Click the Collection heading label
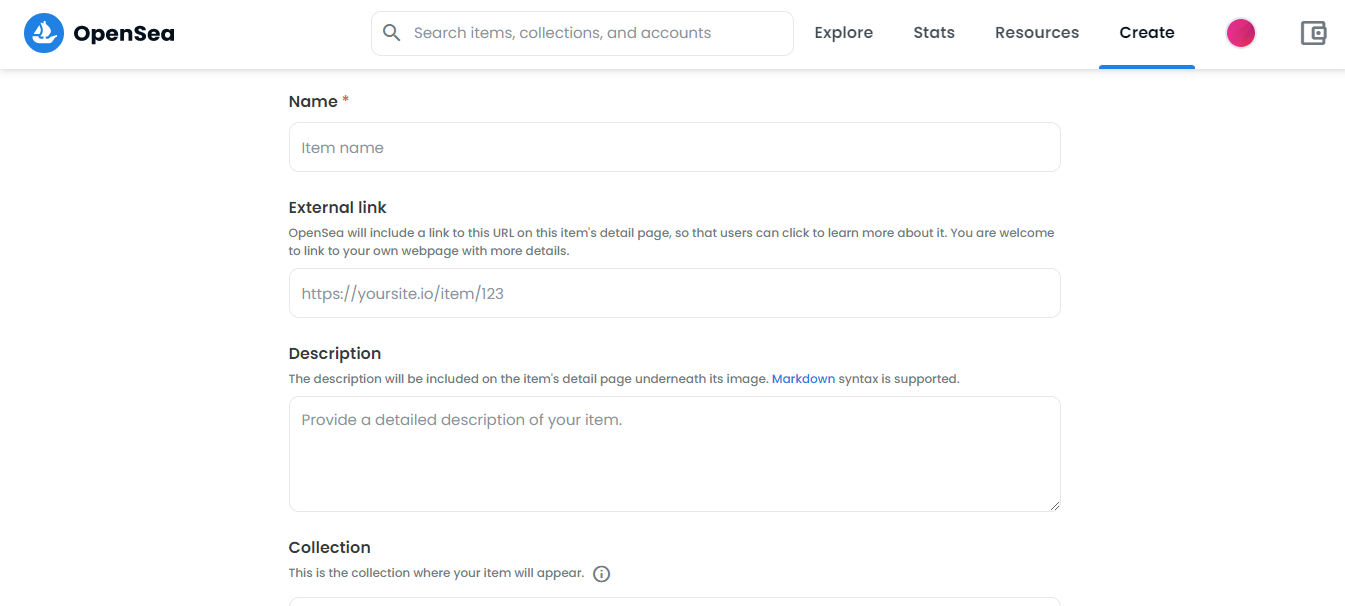The width and height of the screenshot is (1345, 606). (329, 548)
